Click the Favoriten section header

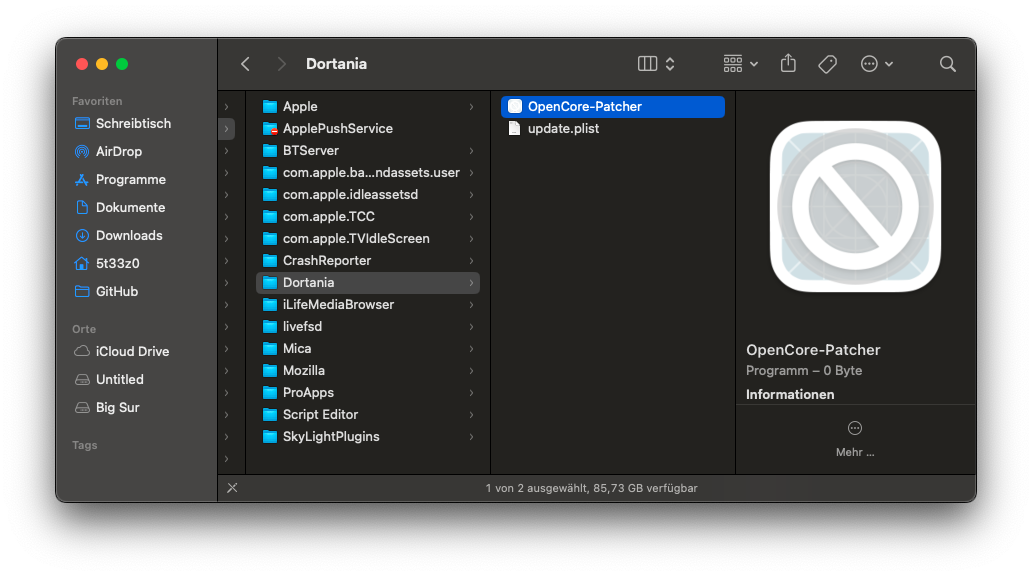pyautogui.click(x=97, y=101)
